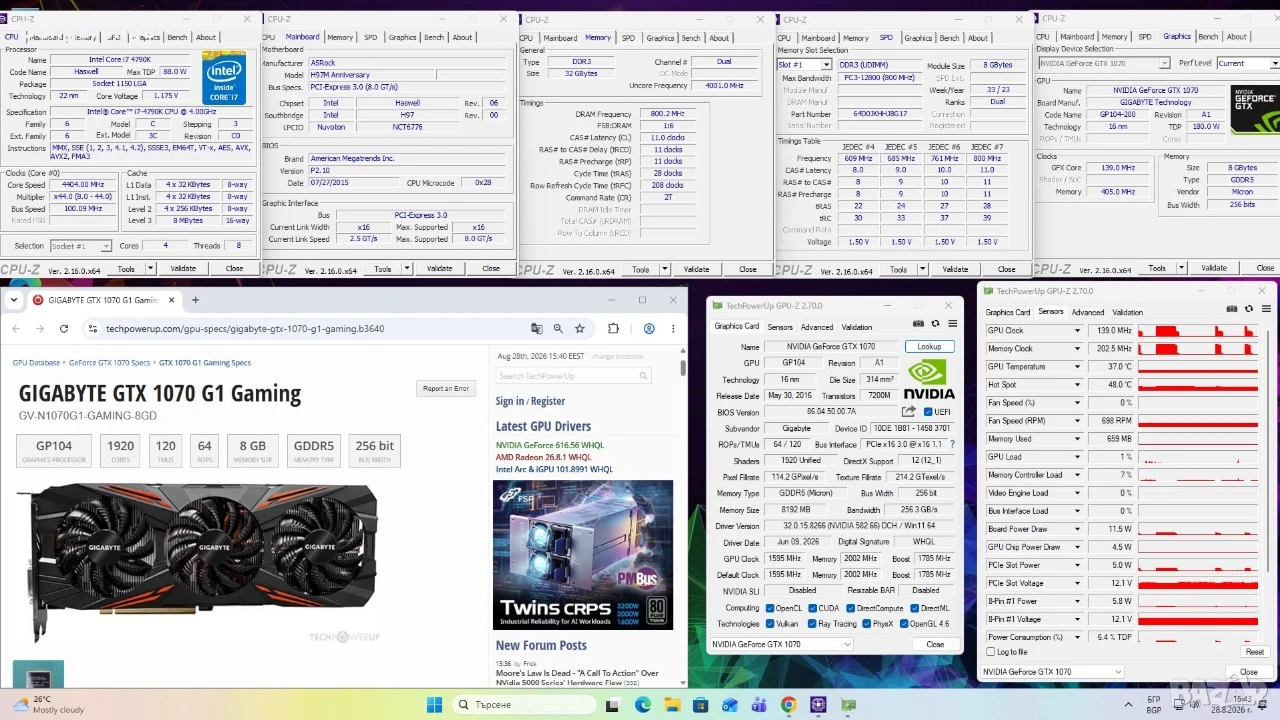
Task: Click the zoom magnifier icon in address bar
Action: 558,328
